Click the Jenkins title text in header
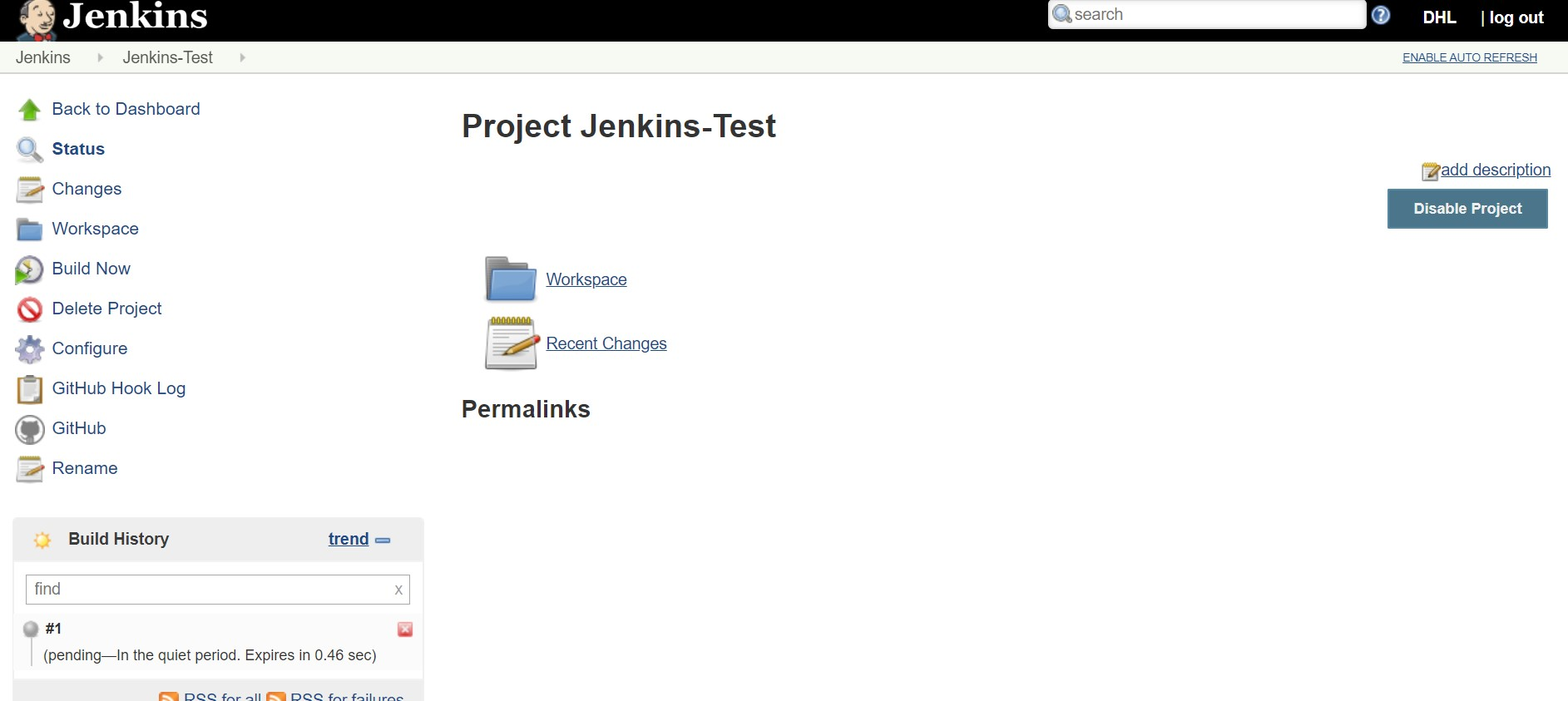Screen dimensions: 1568x701 pyautogui.click(x=136, y=16)
